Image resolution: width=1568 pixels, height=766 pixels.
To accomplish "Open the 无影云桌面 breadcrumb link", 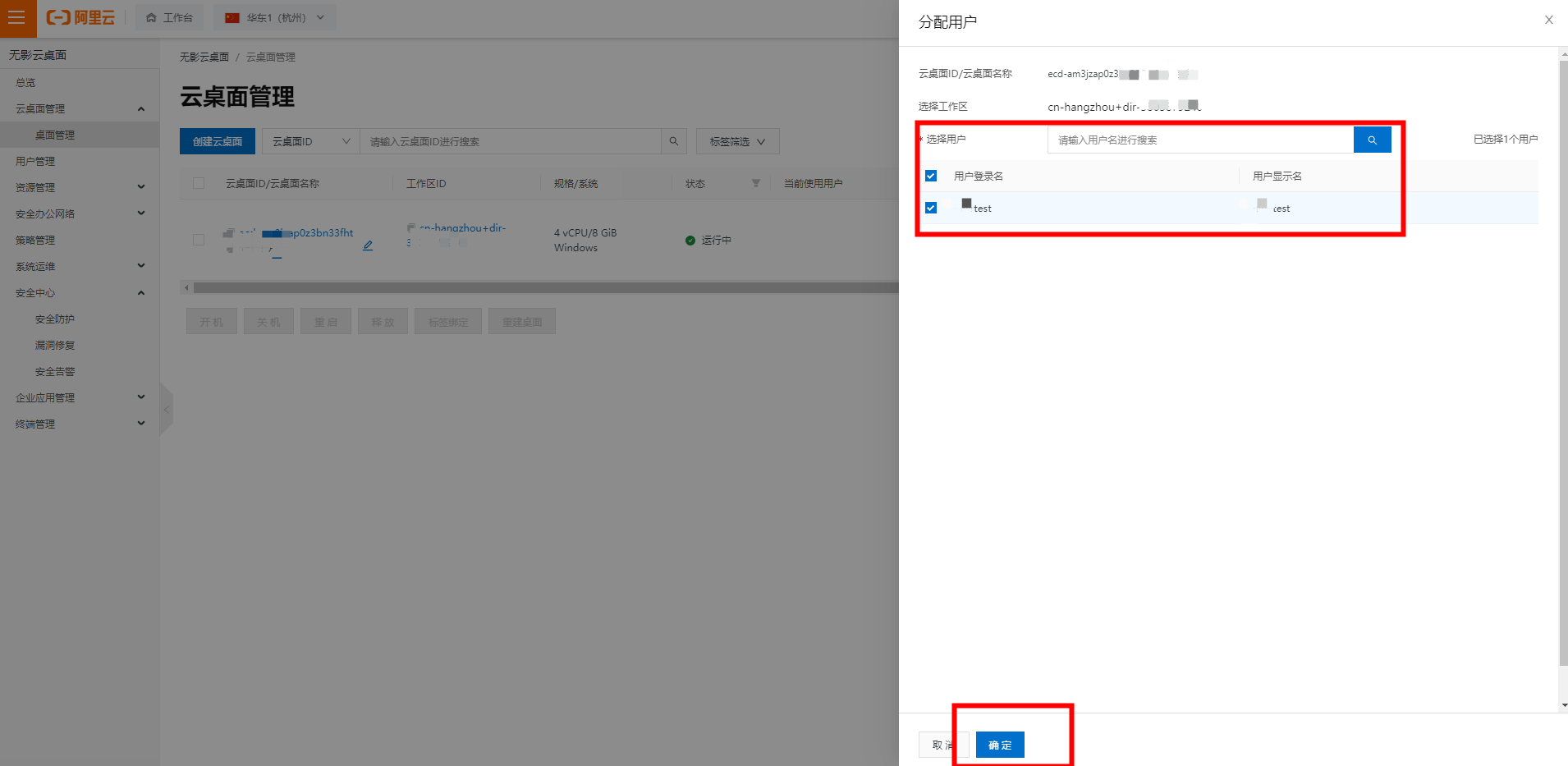I will pos(204,57).
